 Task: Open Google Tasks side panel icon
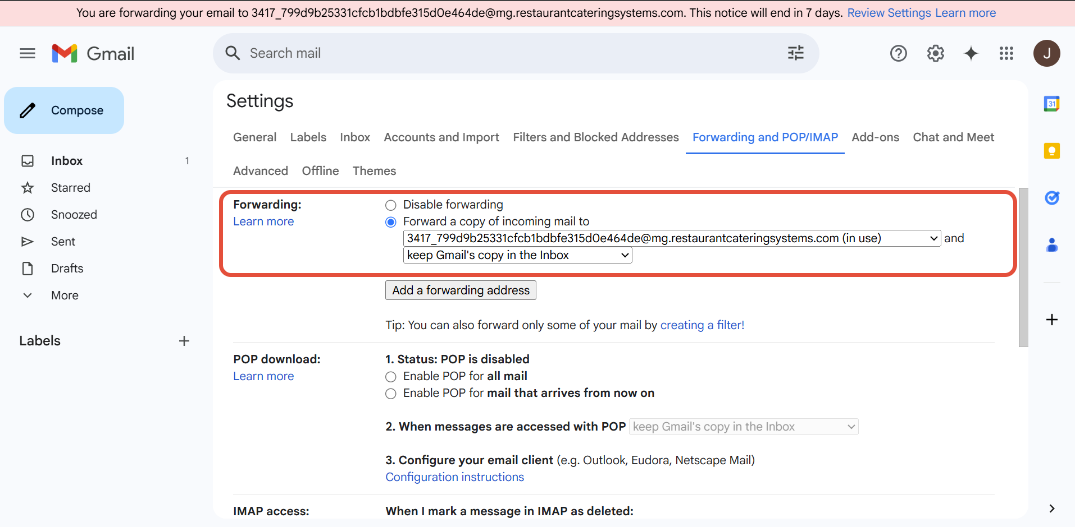coord(1052,197)
